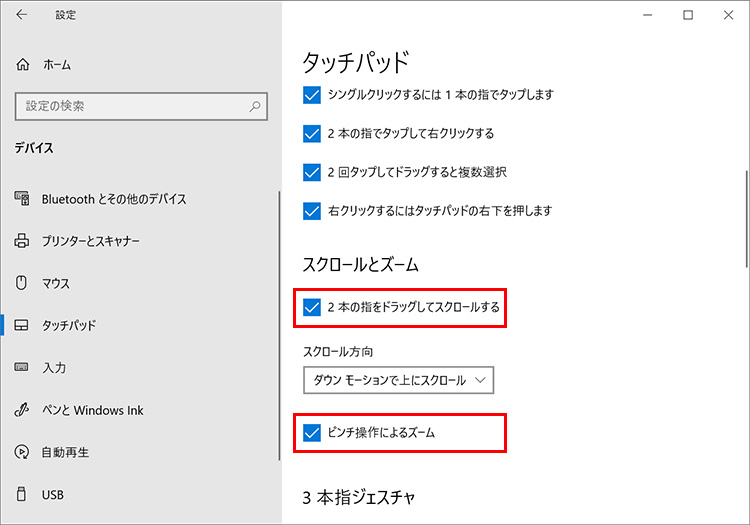The height and width of the screenshot is (525, 750).
Task: Open the マウス settings page
Action: point(56,284)
